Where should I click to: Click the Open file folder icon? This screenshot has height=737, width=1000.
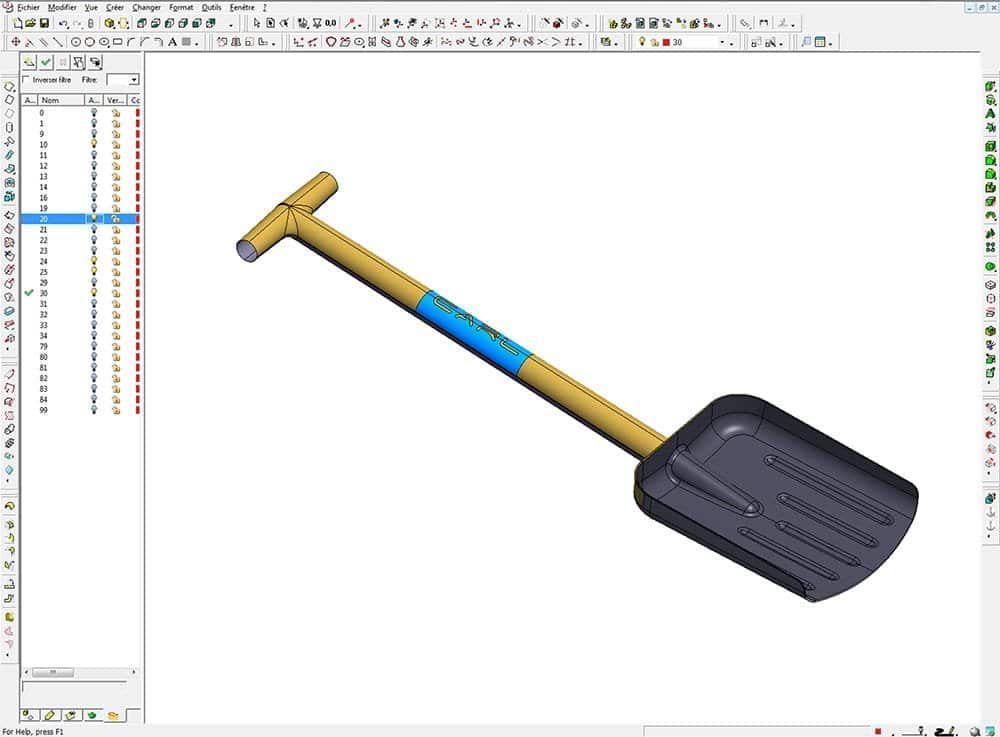[31, 23]
